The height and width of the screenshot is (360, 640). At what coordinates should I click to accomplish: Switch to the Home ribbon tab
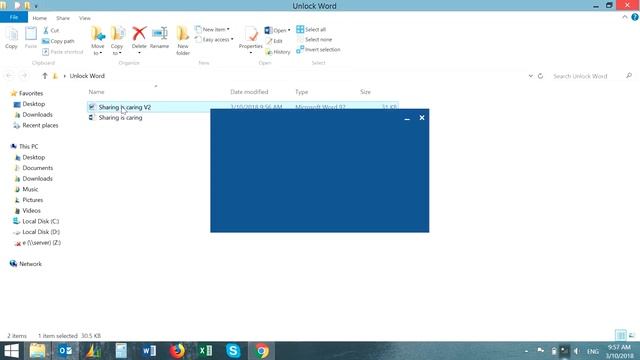point(40,18)
